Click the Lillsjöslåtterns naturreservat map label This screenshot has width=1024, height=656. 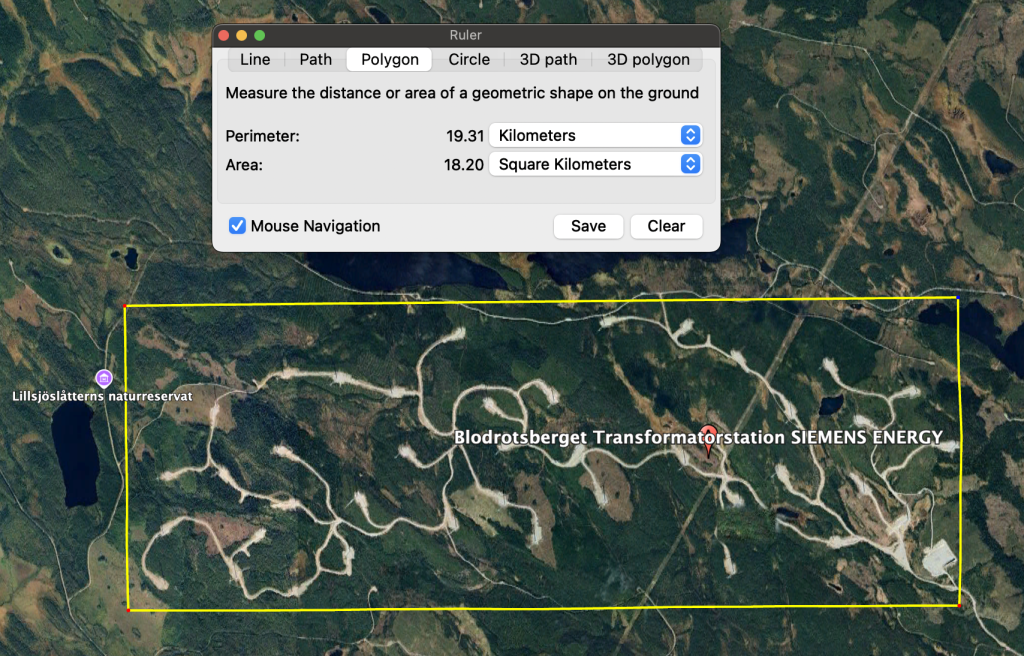[103, 396]
